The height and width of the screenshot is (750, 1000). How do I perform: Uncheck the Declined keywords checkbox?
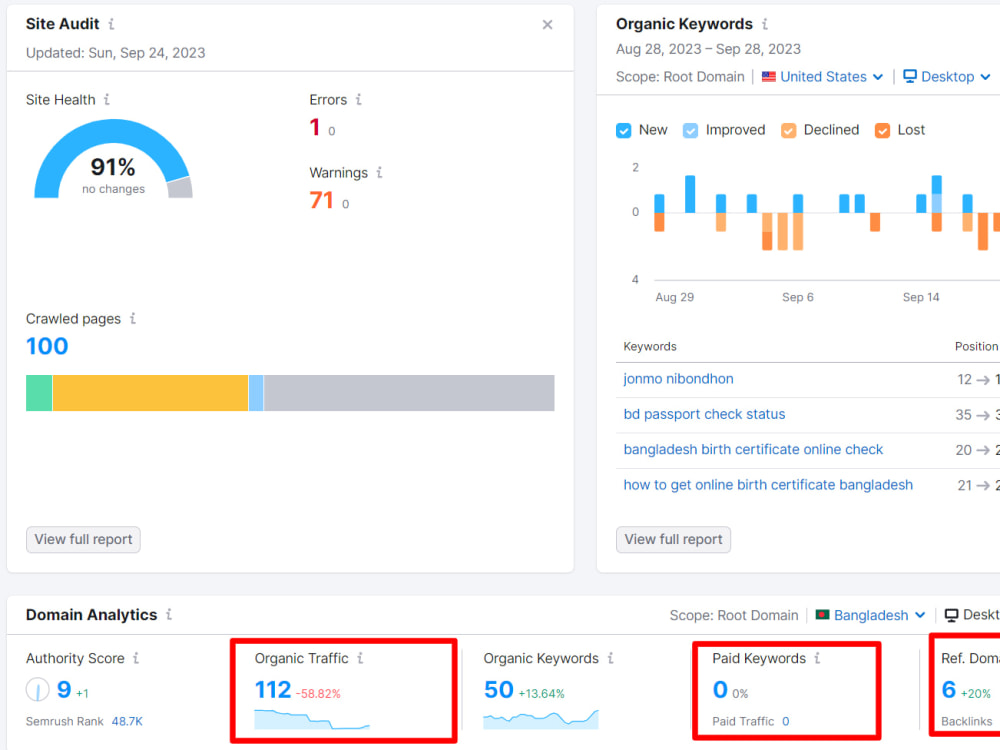(788, 131)
